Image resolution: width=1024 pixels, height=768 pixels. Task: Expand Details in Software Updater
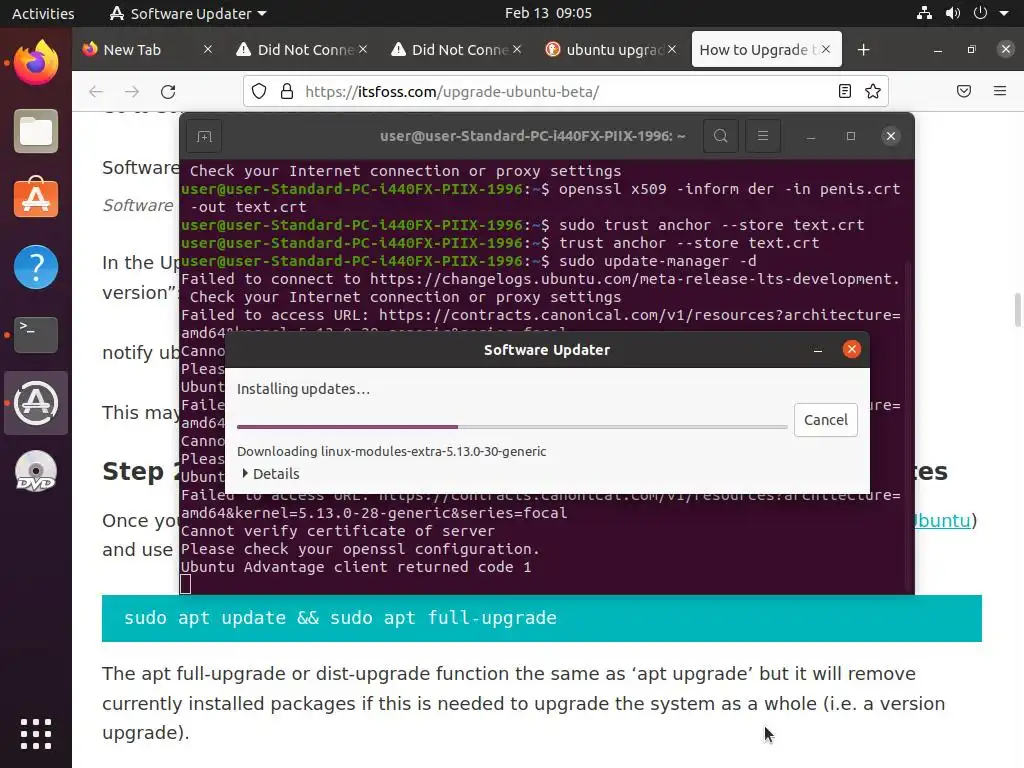click(x=270, y=473)
